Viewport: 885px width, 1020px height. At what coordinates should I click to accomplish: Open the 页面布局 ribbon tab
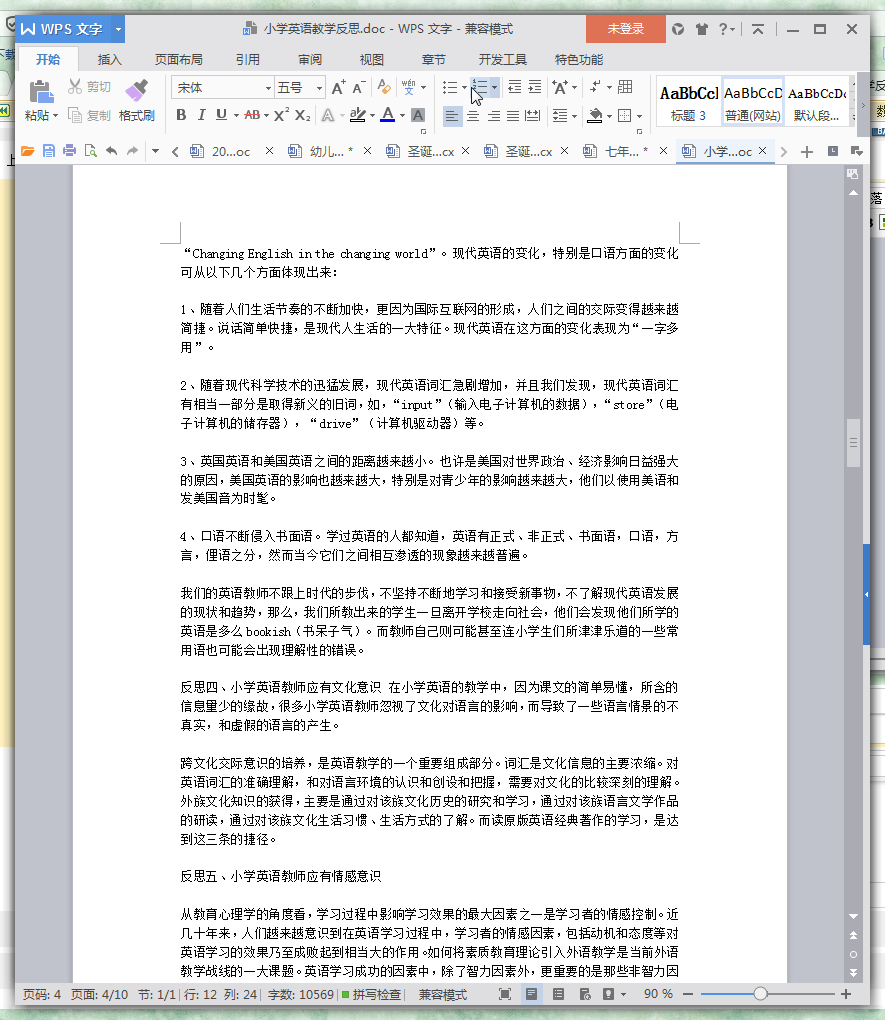point(178,59)
